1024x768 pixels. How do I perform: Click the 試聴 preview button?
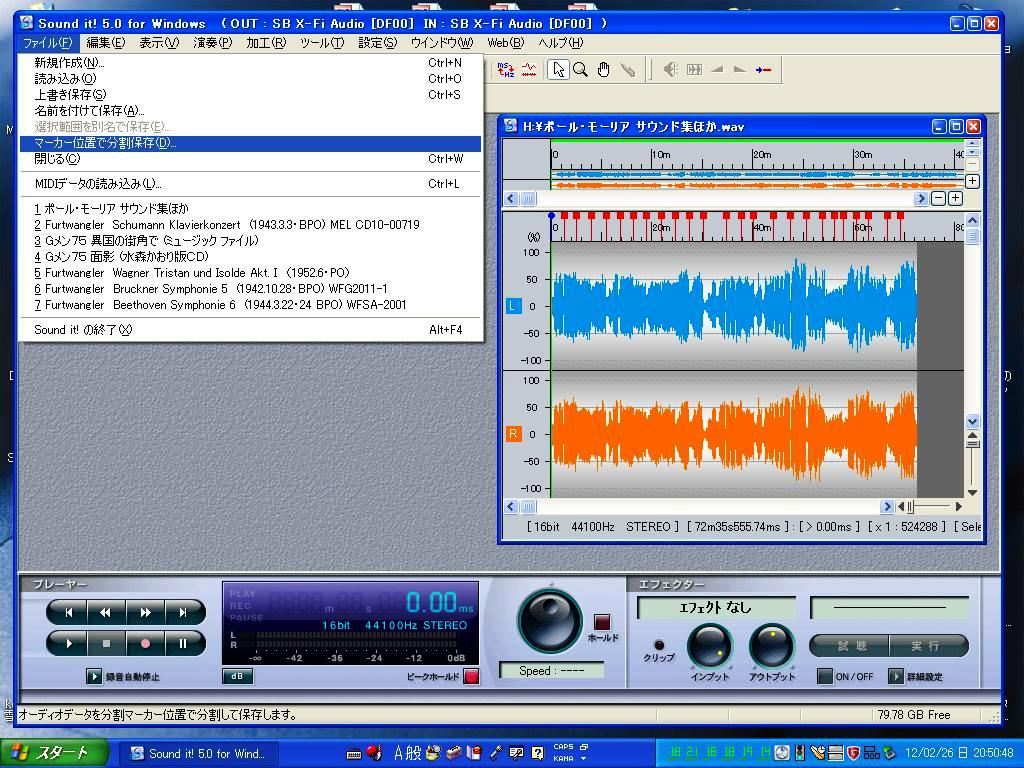850,646
